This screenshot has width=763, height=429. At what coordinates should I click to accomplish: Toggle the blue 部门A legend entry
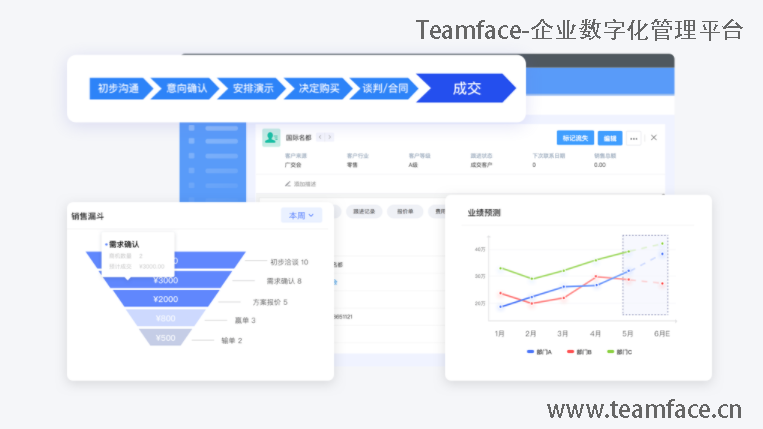click(x=539, y=352)
